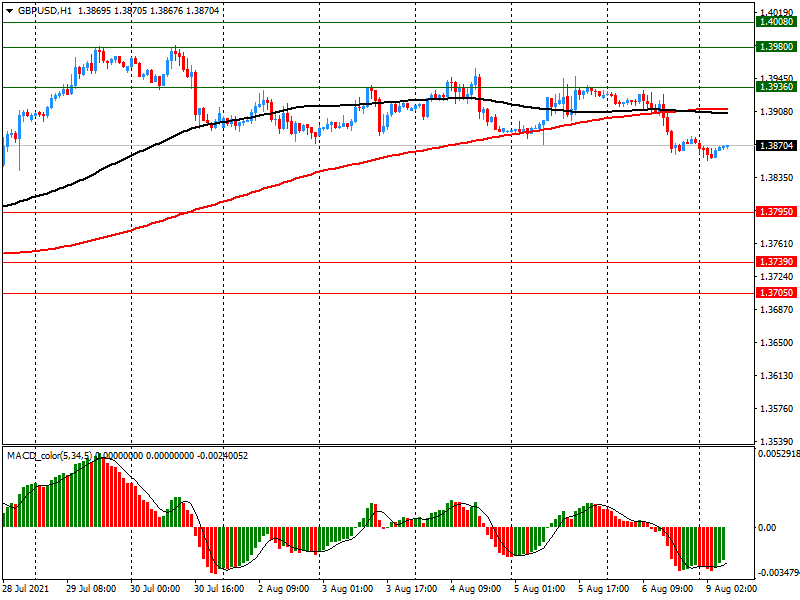Click the 5 Aug 17:00 time label
The image size is (800, 600).
pyautogui.click(x=604, y=589)
